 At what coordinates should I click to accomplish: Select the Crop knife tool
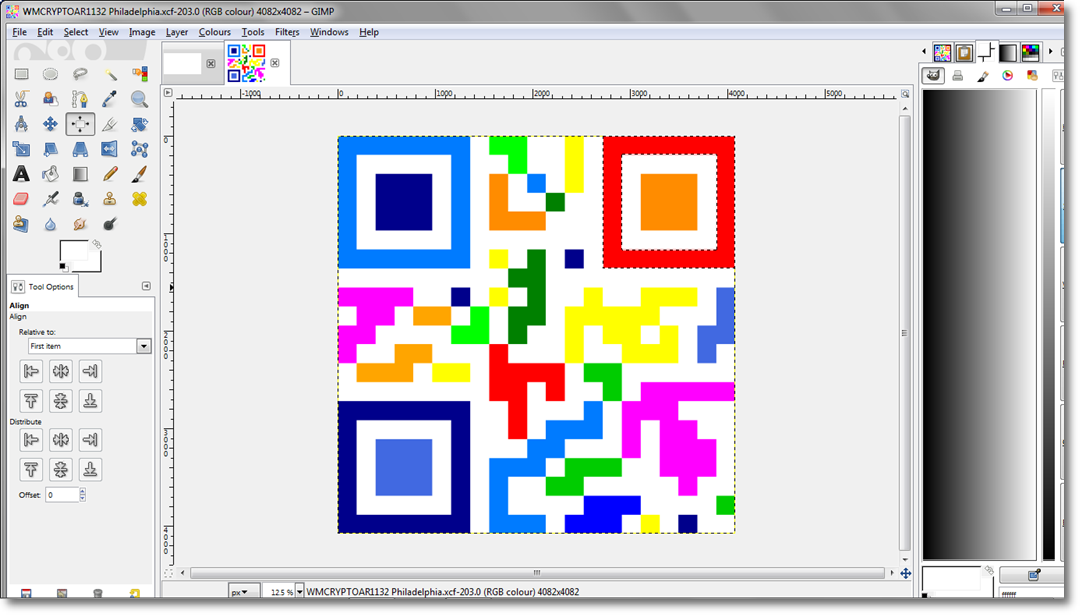[x=110, y=124]
